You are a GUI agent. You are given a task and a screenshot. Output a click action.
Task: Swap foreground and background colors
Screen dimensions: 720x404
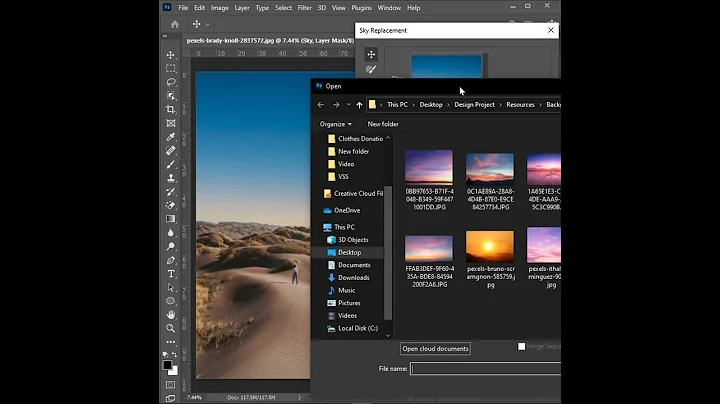174,354
